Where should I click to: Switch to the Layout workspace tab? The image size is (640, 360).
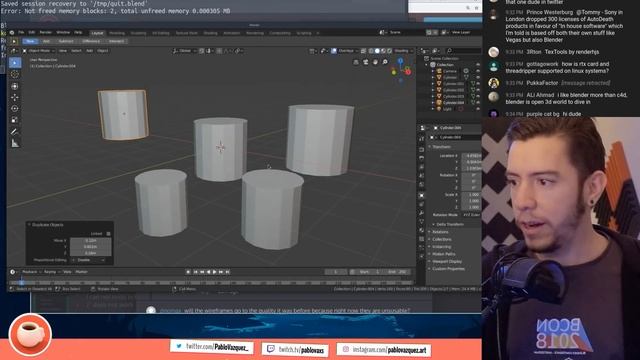[97, 33]
